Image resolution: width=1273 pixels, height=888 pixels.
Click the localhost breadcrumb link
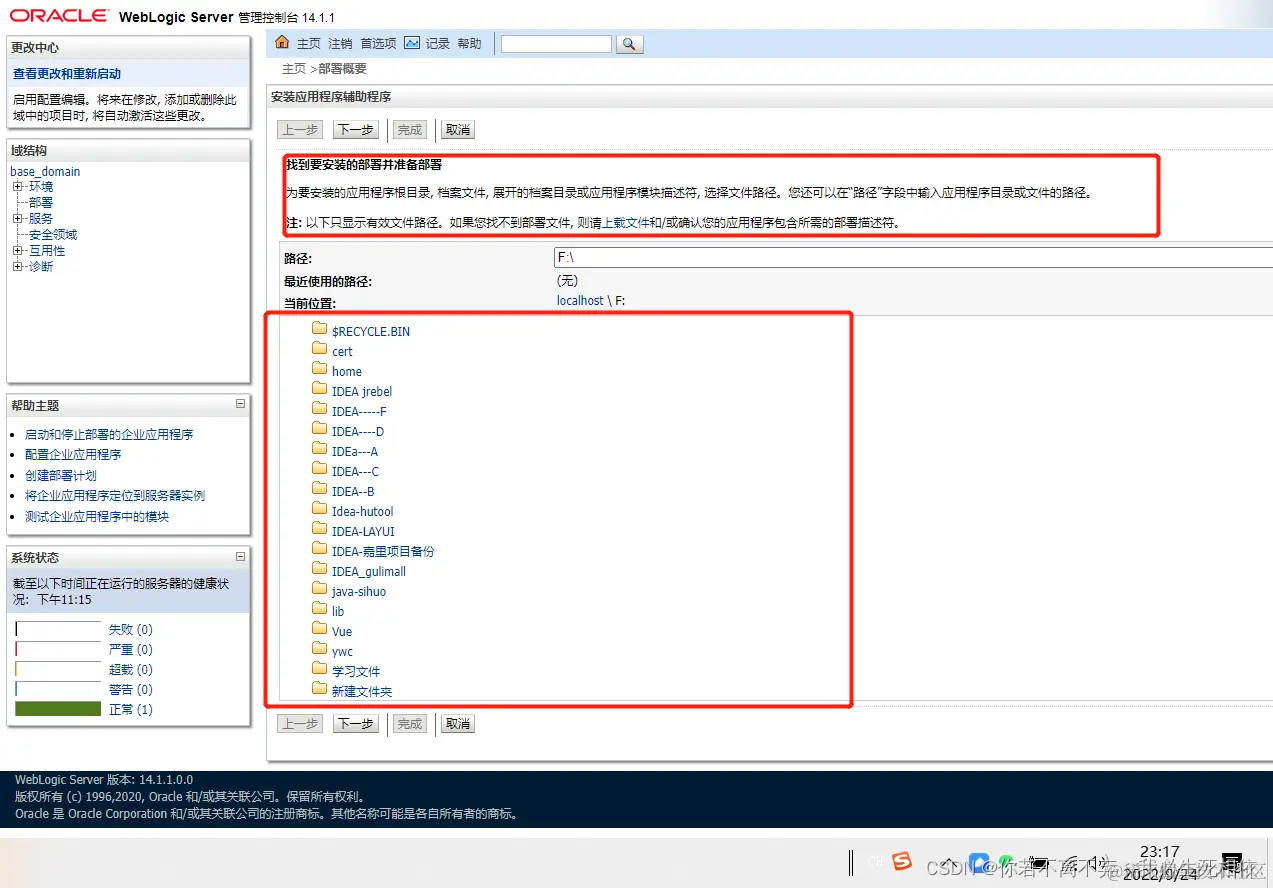pyautogui.click(x=579, y=300)
